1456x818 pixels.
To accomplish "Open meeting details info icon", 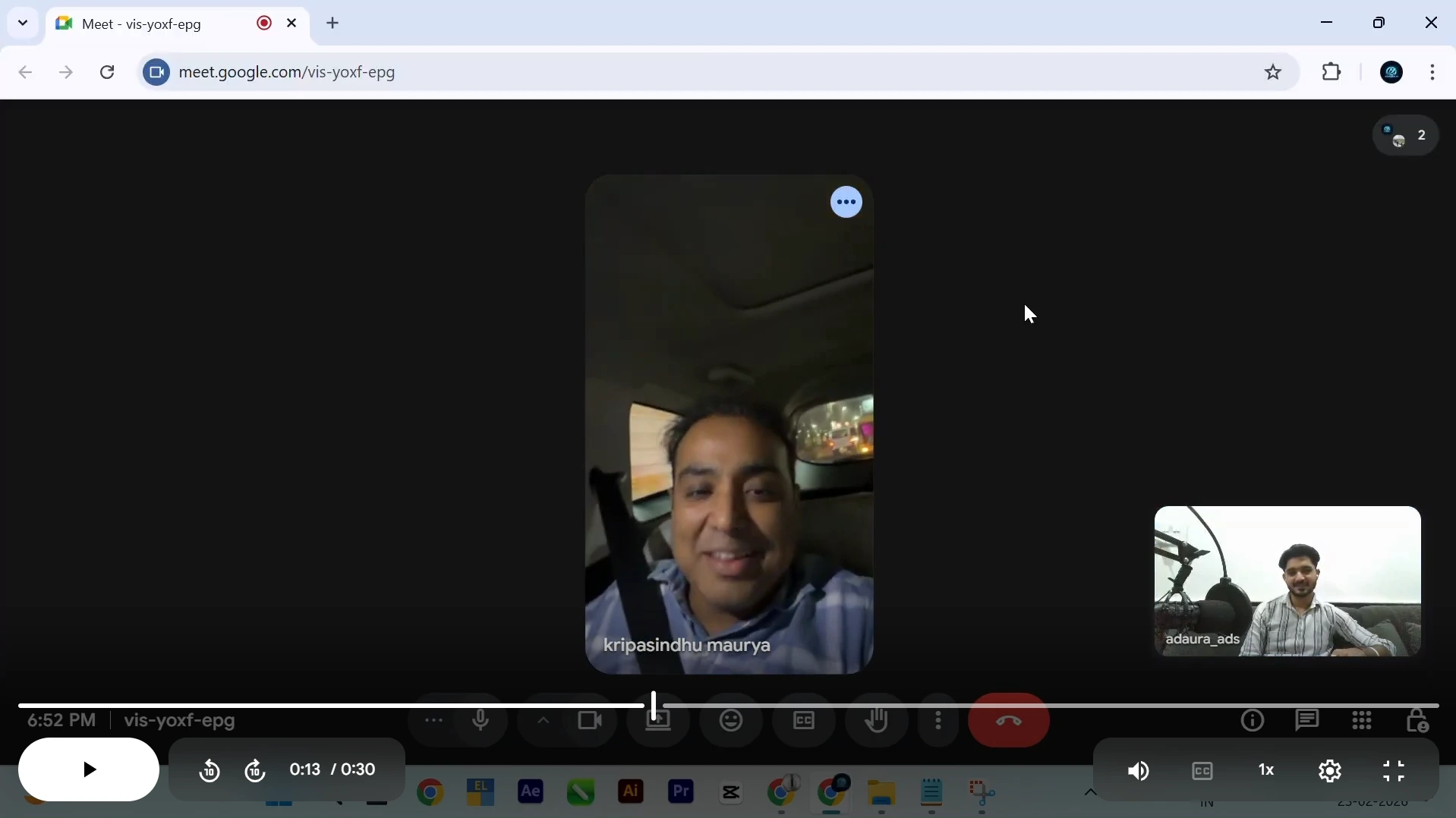I will pos(1253,721).
